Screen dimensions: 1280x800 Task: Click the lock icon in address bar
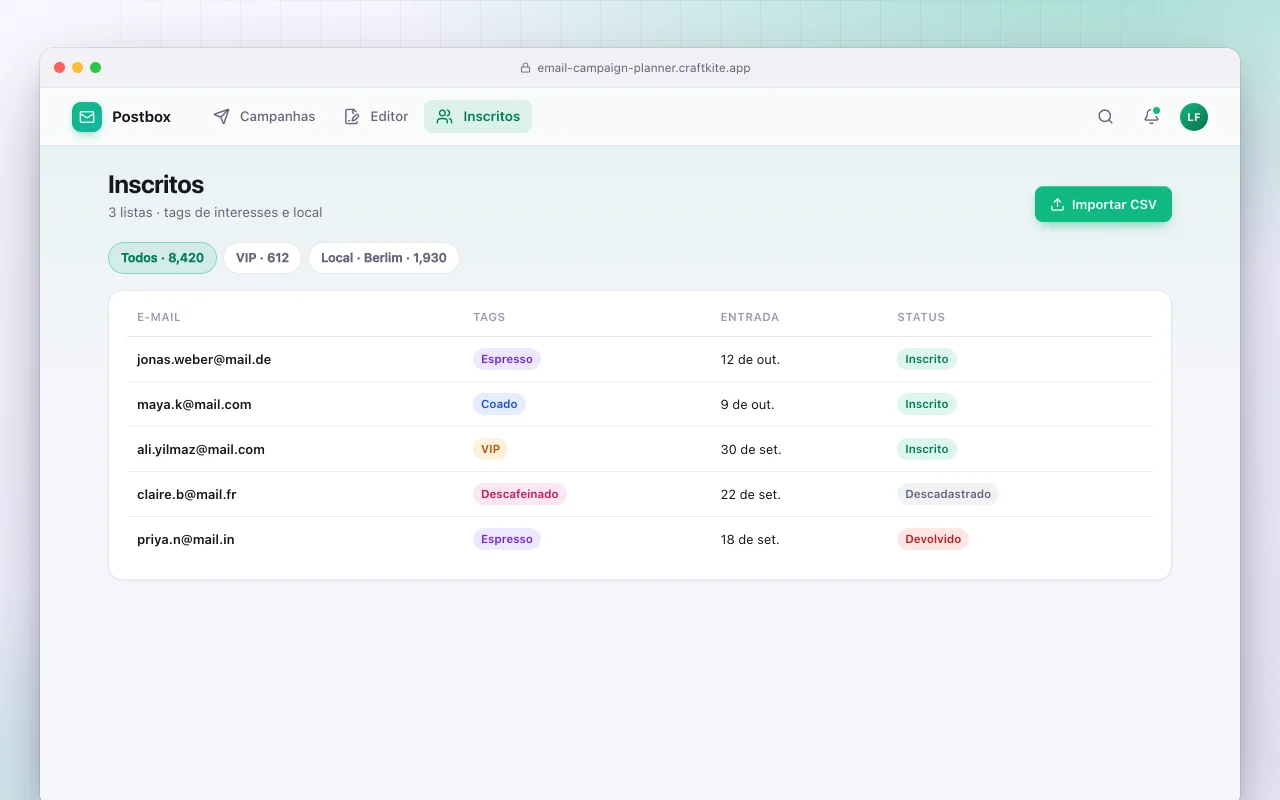click(x=525, y=68)
